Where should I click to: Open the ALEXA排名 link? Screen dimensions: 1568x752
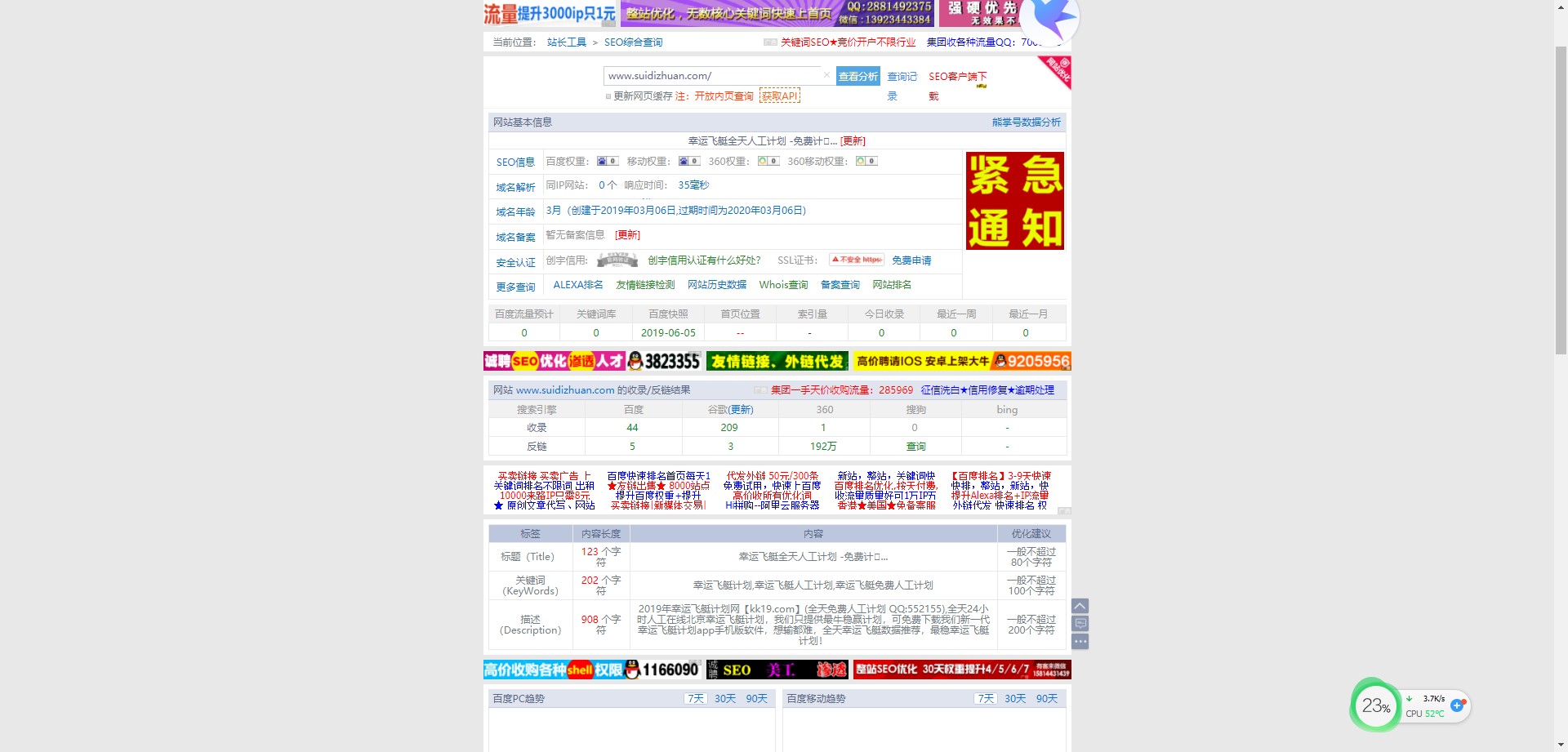[578, 284]
